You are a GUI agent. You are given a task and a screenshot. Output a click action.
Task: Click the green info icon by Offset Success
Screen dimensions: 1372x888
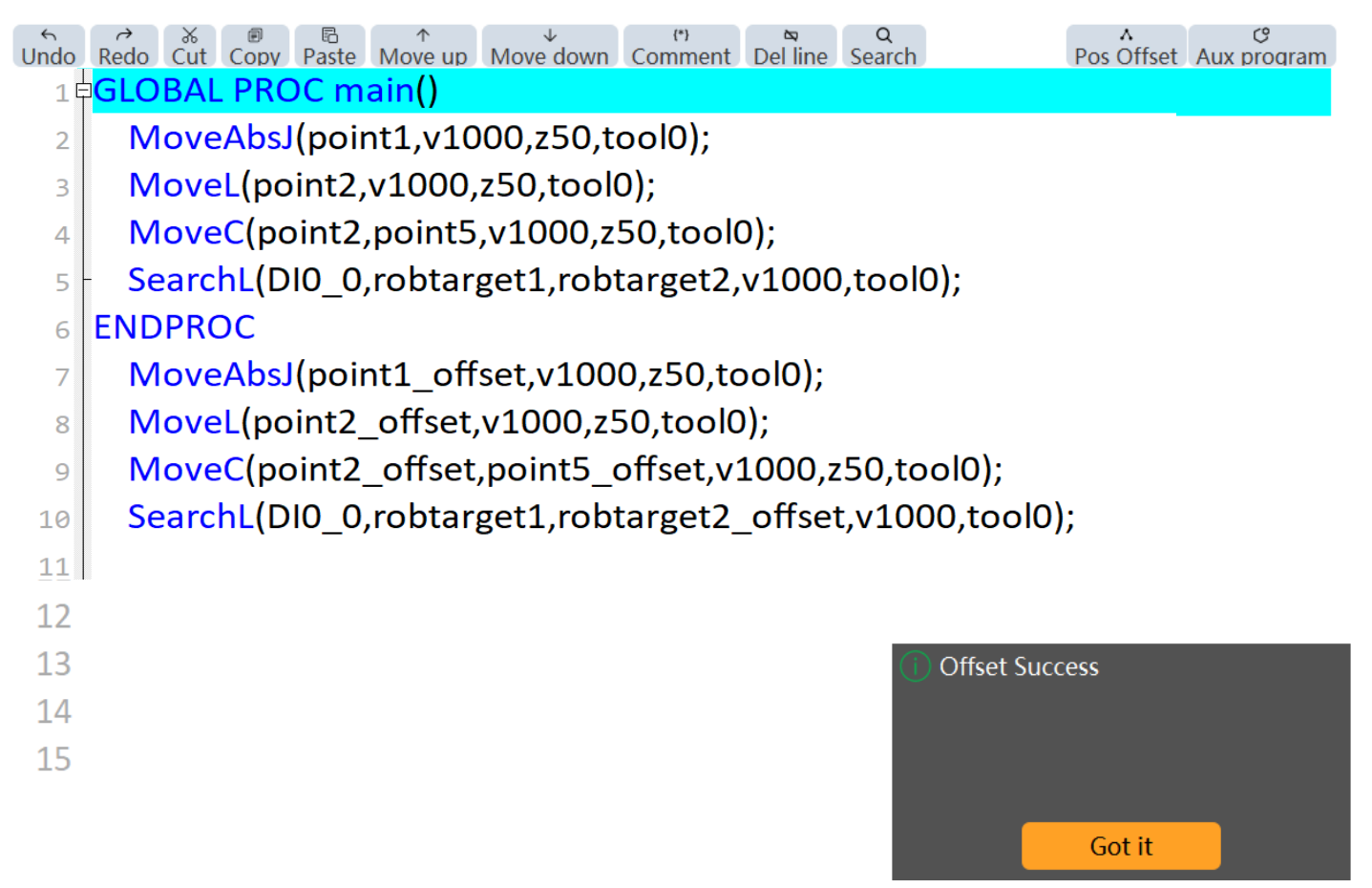[x=915, y=666]
